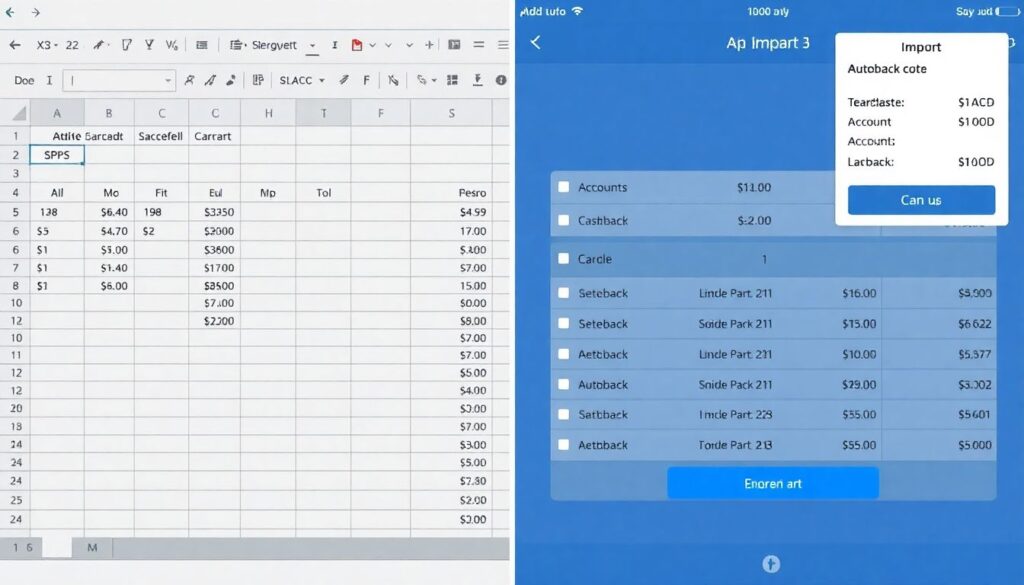Select the Doe menu item
This screenshot has height=585, width=1024.
click(x=24, y=80)
